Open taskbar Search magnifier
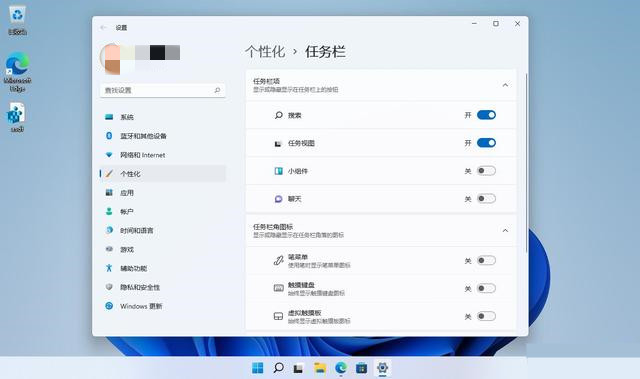The height and width of the screenshot is (379, 640). pos(278,368)
